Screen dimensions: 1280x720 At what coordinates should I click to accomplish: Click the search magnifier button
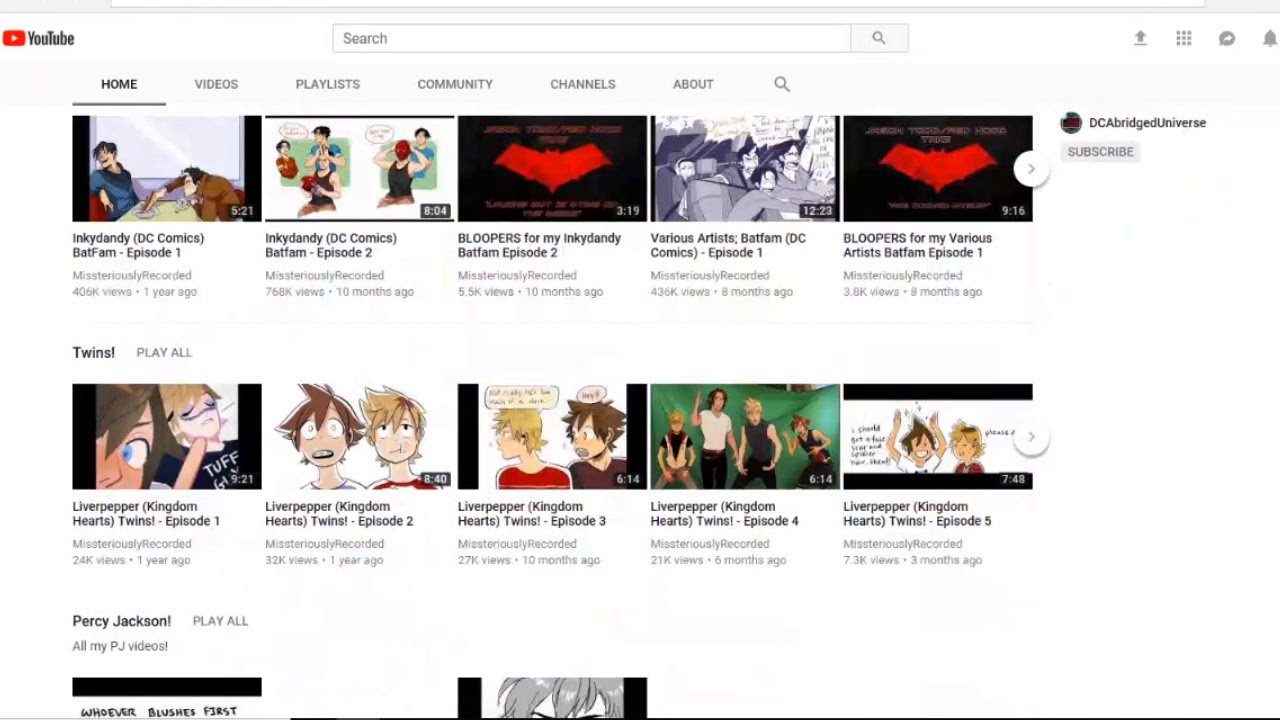(x=879, y=38)
